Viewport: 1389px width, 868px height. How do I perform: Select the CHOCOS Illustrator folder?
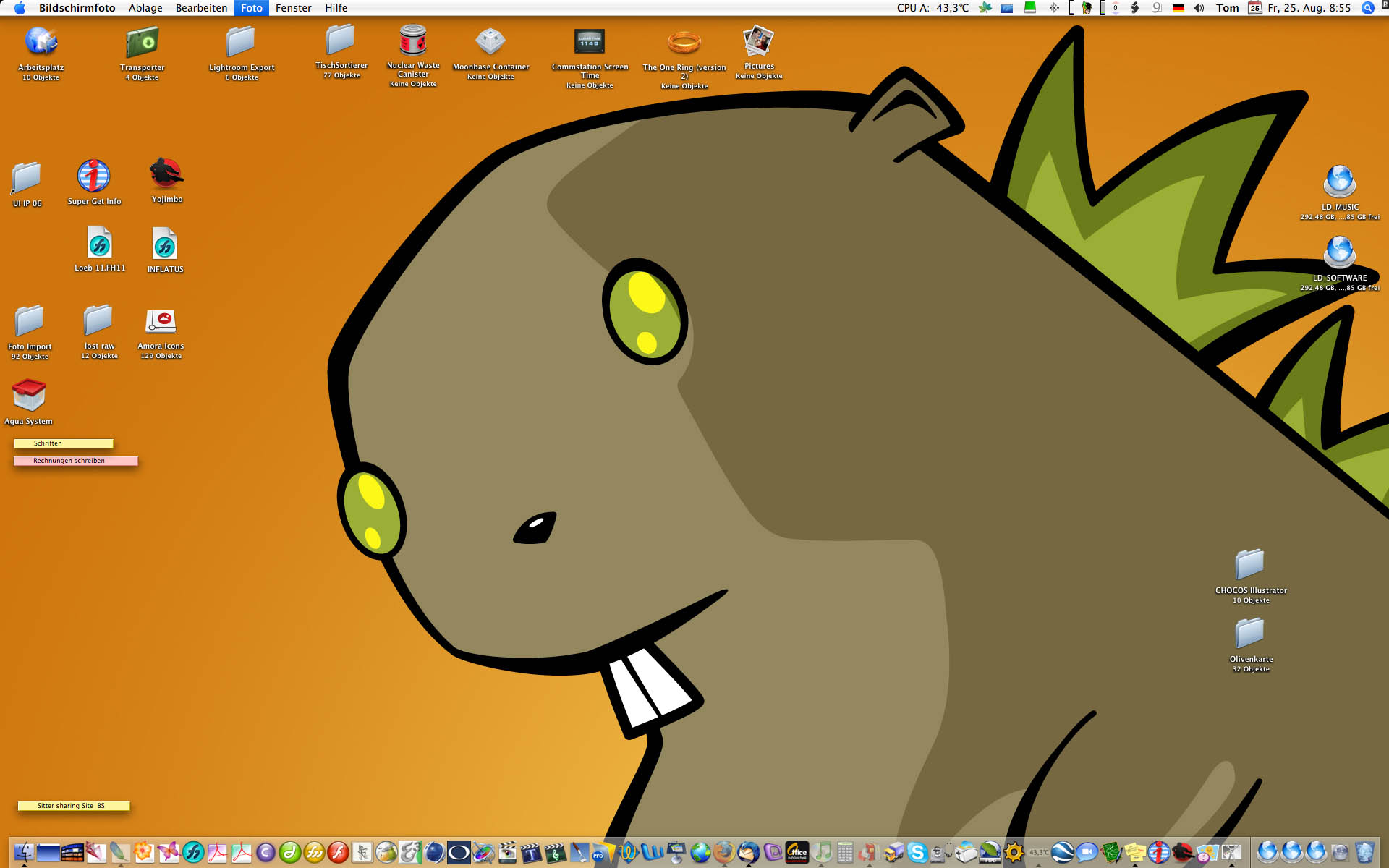tap(1250, 565)
